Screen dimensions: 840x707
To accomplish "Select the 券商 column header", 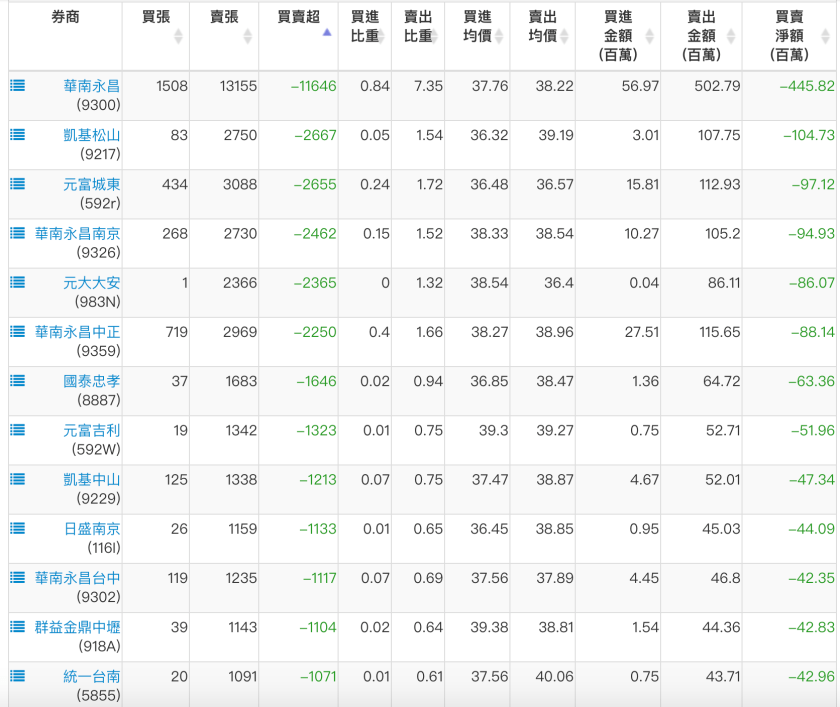I will (65, 17).
